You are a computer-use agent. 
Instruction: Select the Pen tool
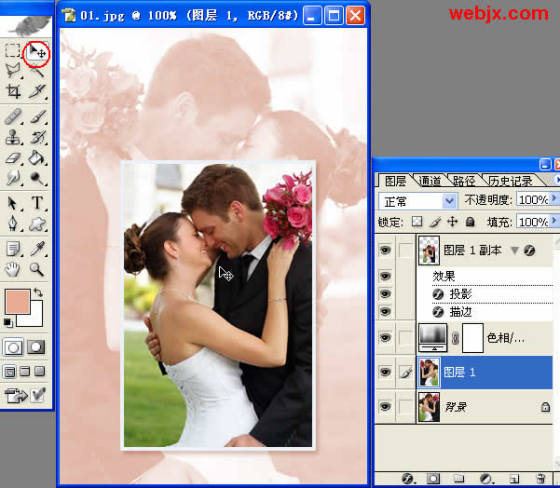[x=13, y=224]
